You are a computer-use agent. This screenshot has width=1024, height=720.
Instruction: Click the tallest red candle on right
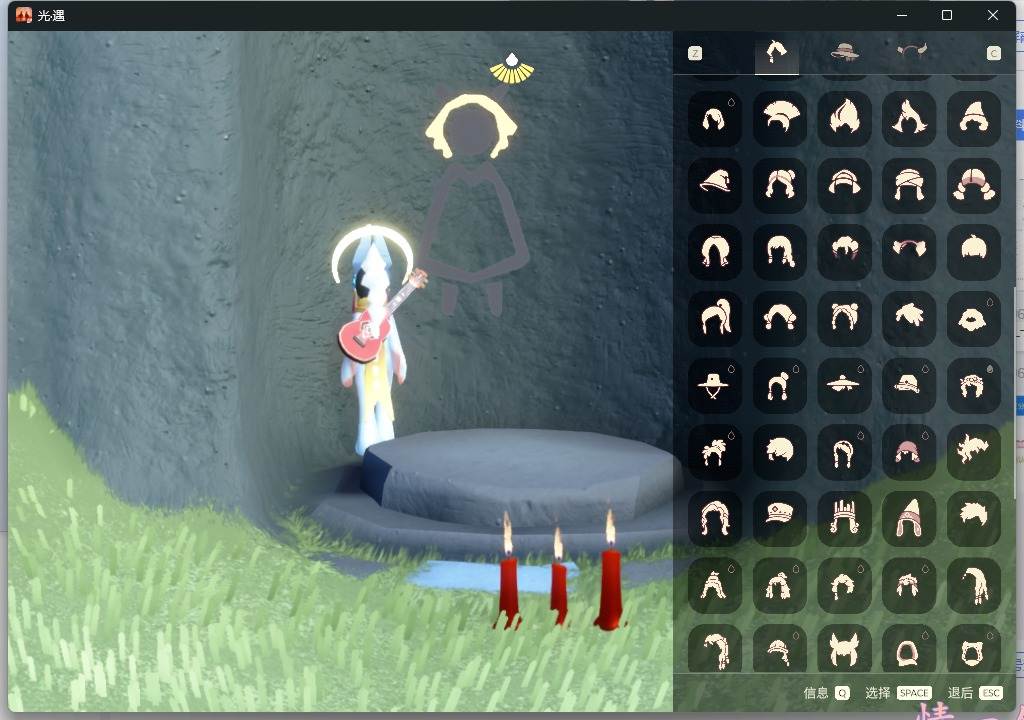[610, 572]
